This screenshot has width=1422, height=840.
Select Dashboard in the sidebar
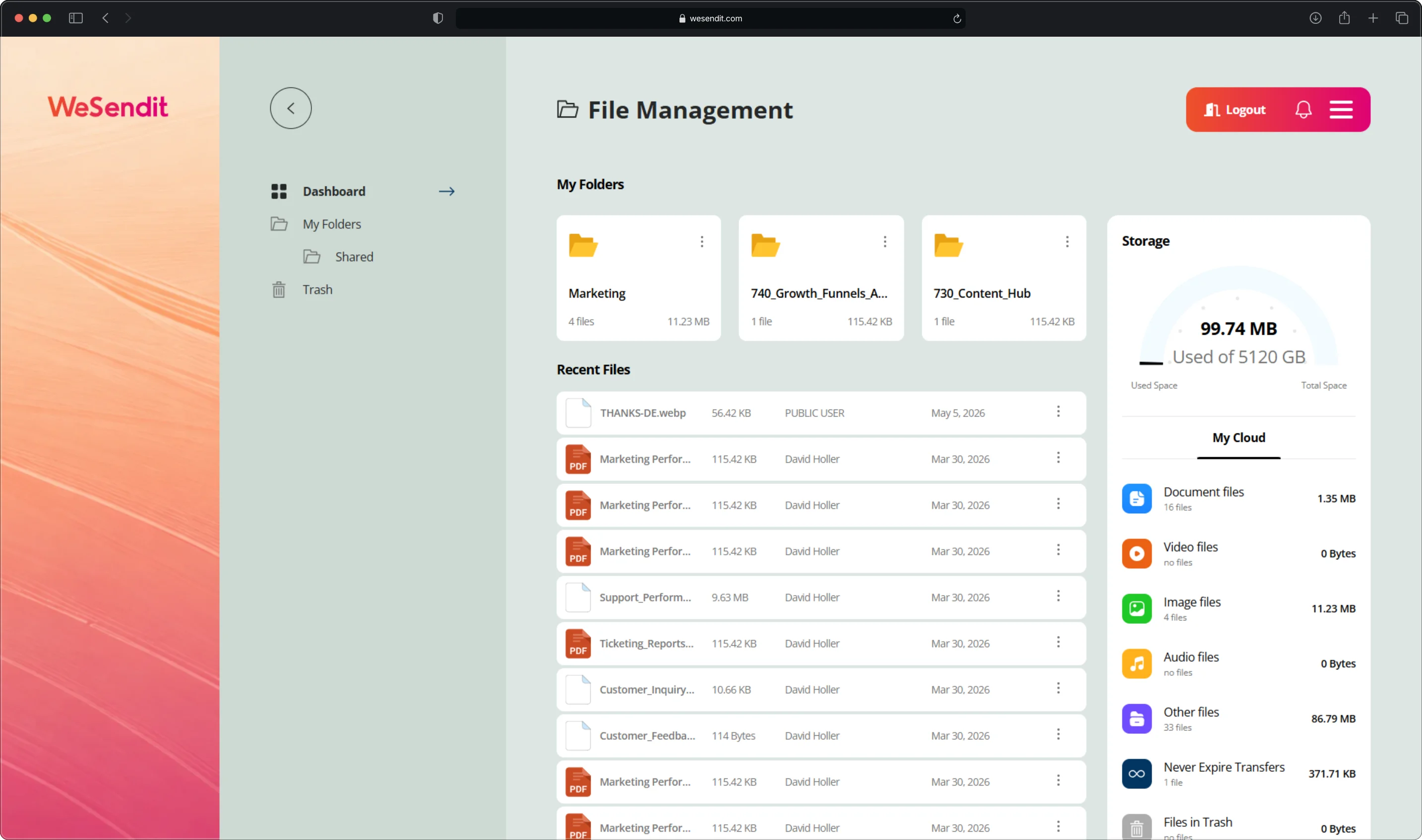[333, 191]
